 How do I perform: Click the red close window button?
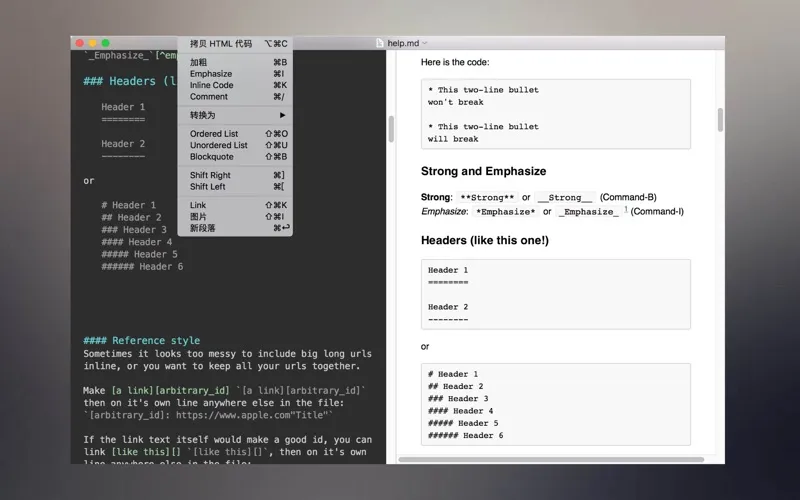pyautogui.click(x=80, y=43)
